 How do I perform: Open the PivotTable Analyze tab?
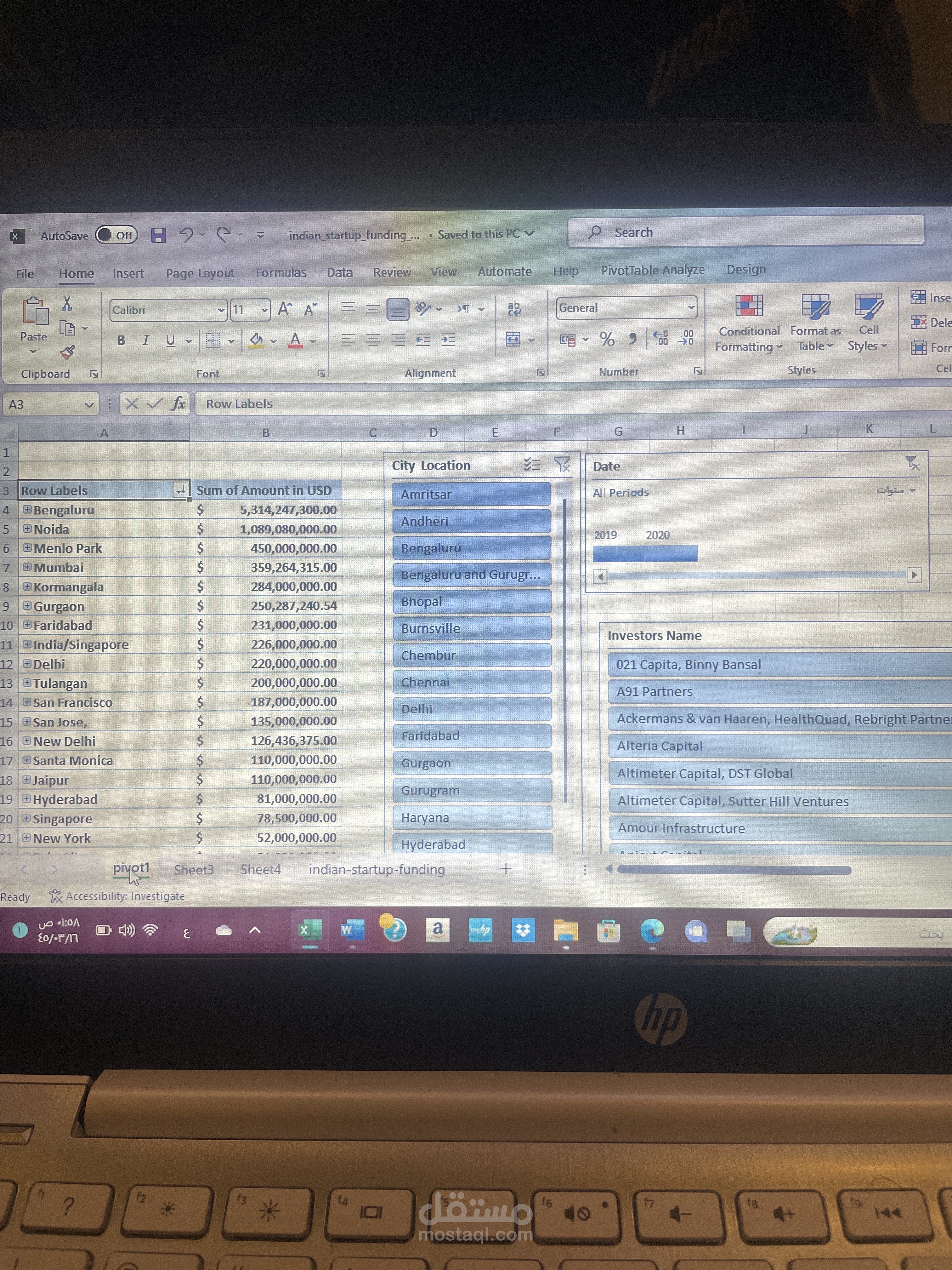click(x=653, y=270)
